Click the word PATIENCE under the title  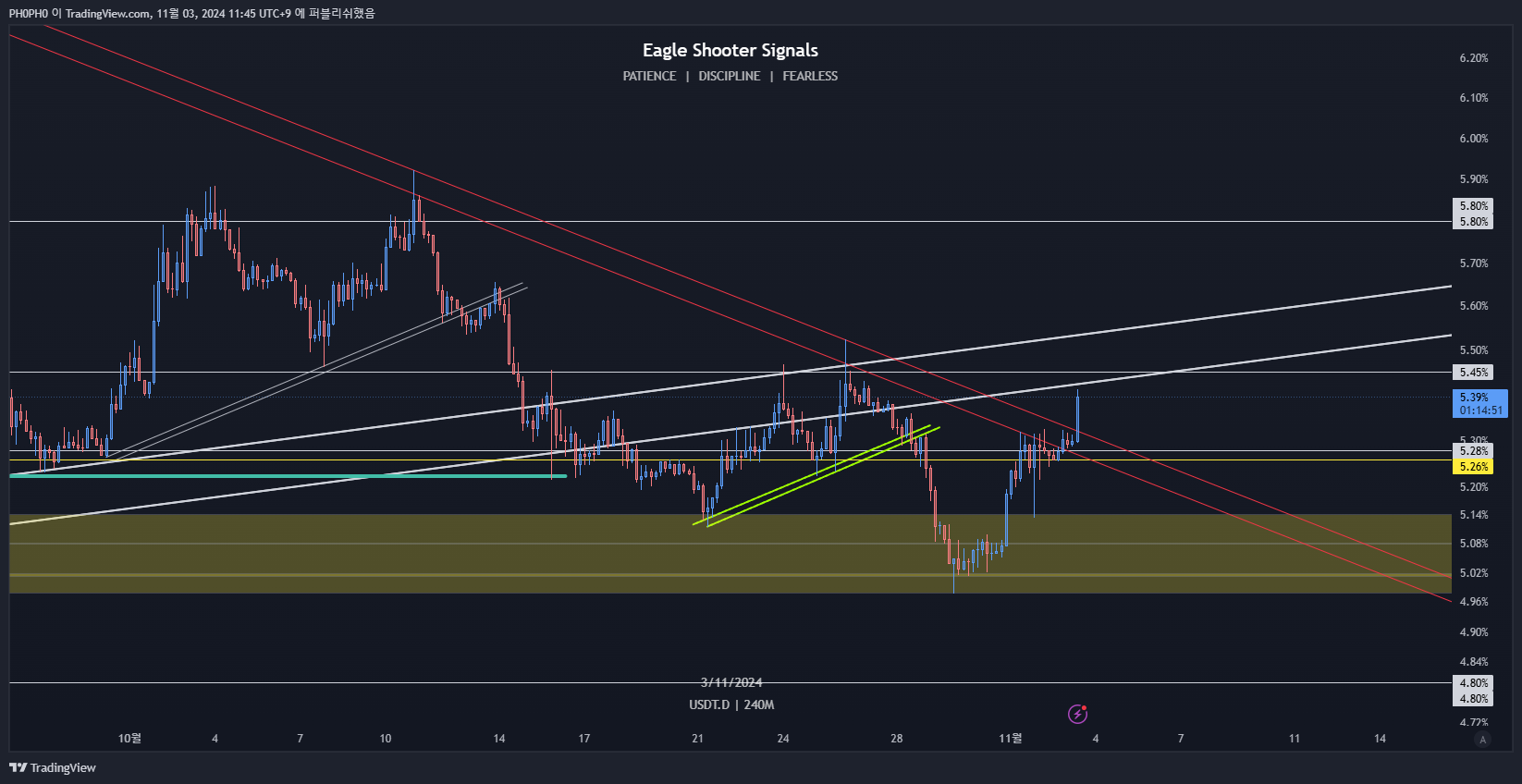(x=649, y=76)
